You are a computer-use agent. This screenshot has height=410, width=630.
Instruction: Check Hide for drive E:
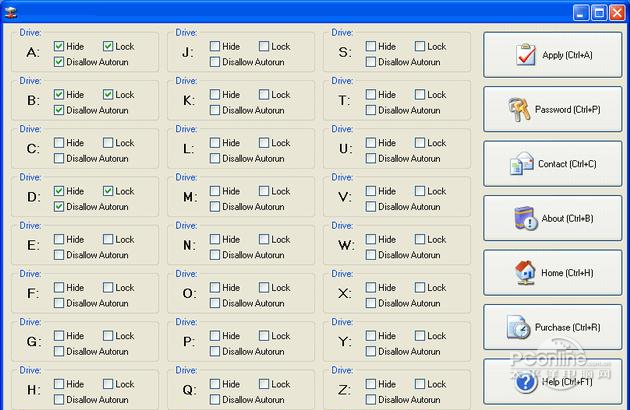[59, 239]
